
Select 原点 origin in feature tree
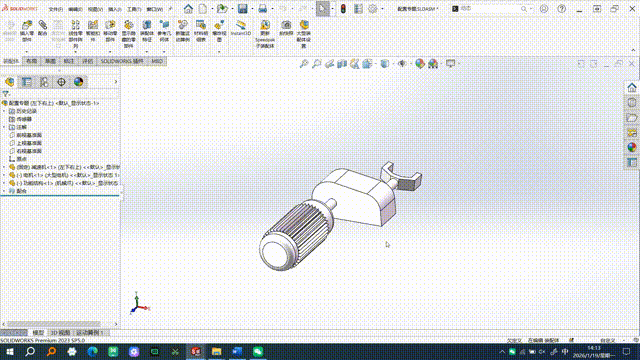22,159
